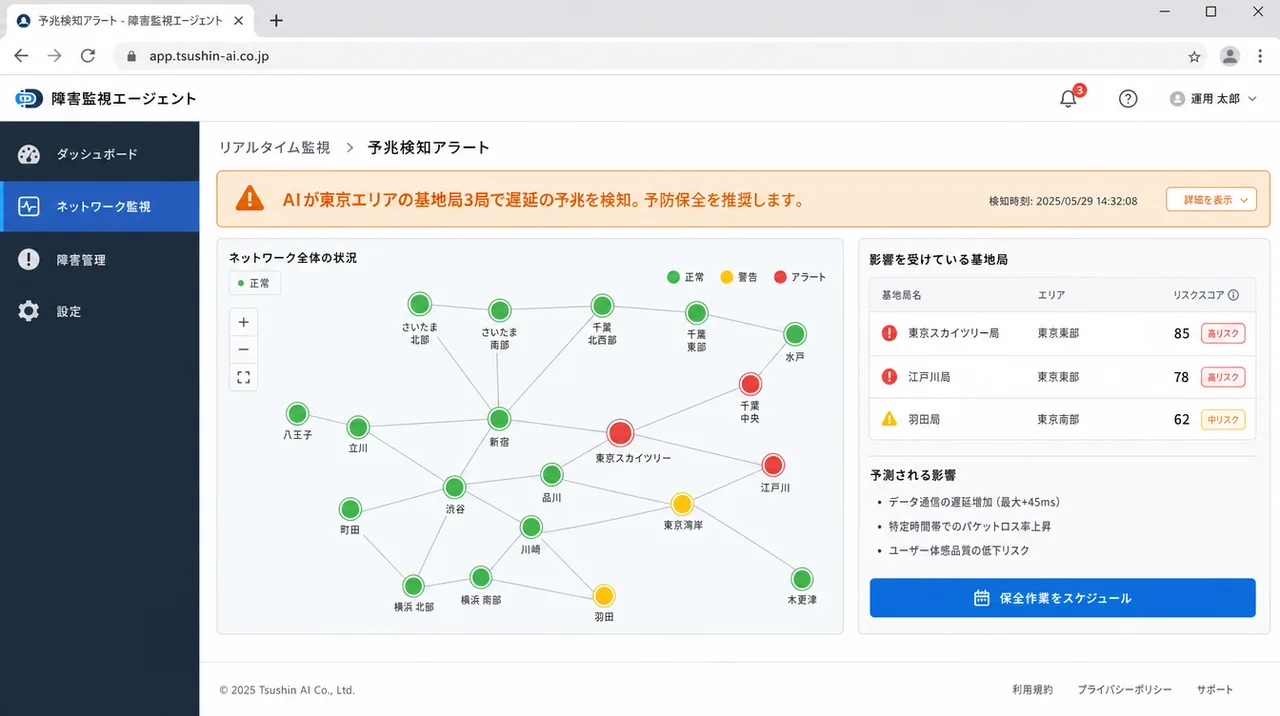Select the 八王子 green node
The width and height of the screenshot is (1280, 716).
click(297, 414)
